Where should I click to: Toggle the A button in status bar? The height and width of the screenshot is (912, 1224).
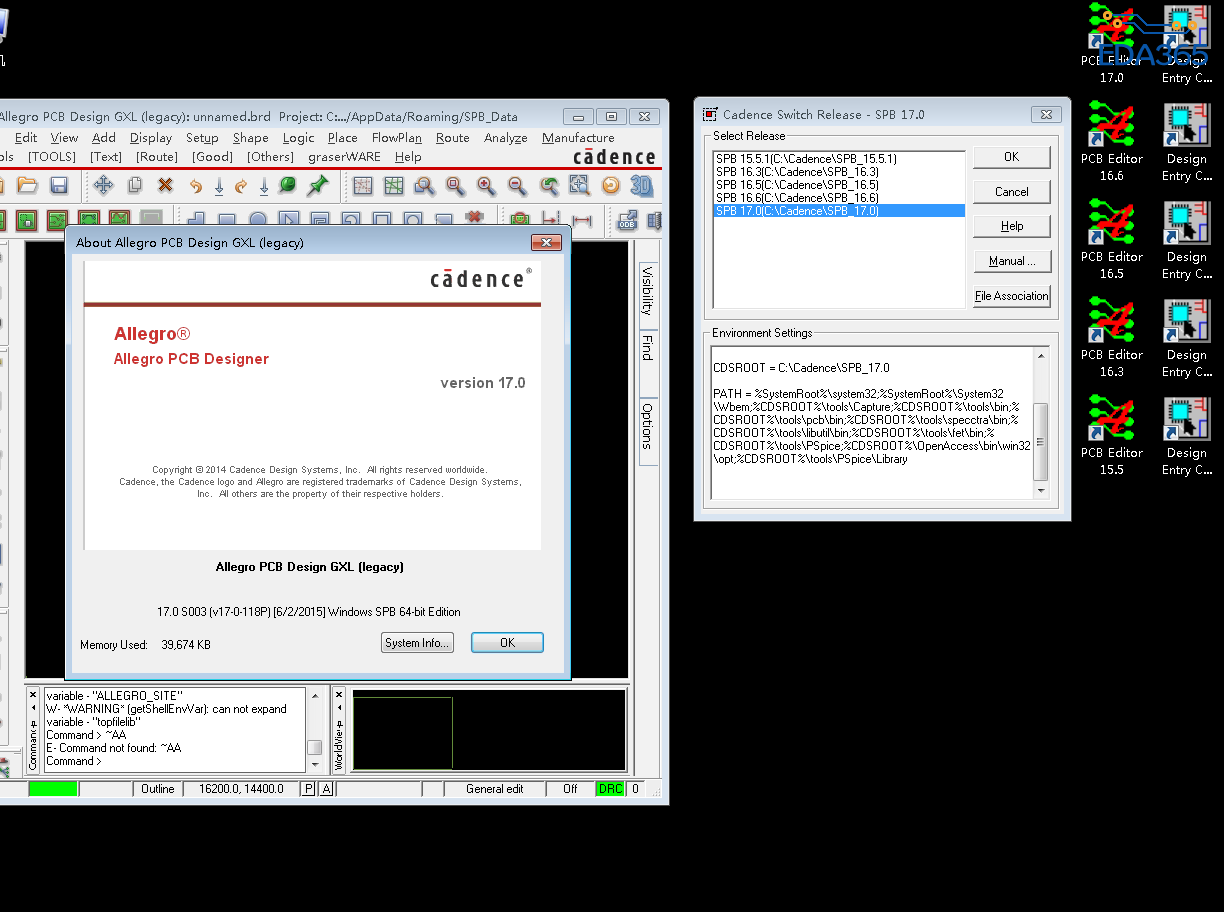click(x=326, y=789)
